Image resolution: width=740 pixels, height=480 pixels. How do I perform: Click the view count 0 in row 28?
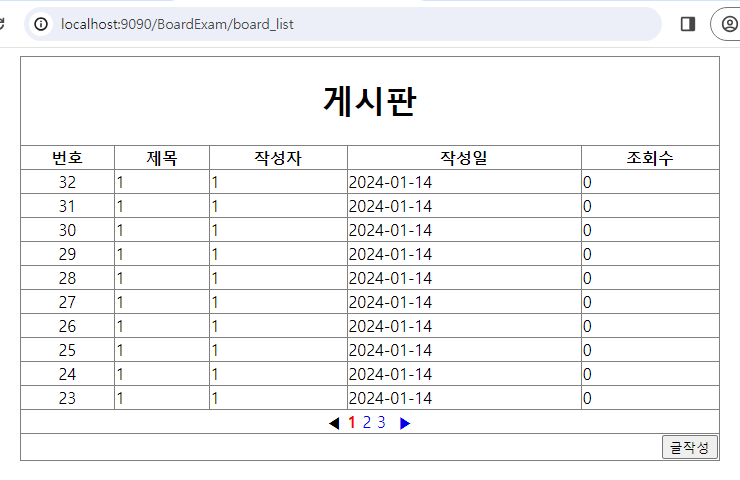(587, 278)
